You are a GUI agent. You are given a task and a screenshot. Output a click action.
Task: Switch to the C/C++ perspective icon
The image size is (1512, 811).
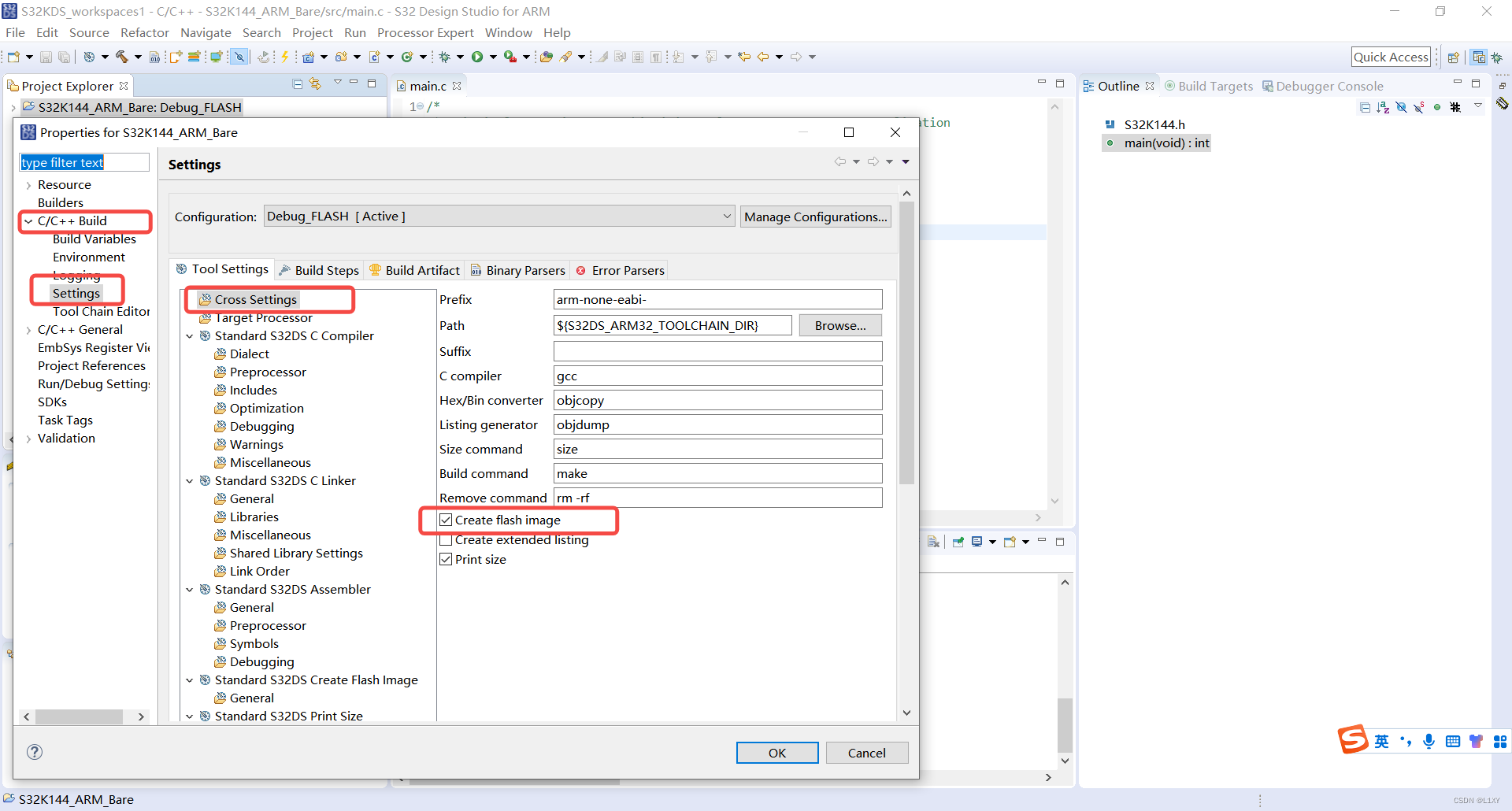[x=1479, y=57]
